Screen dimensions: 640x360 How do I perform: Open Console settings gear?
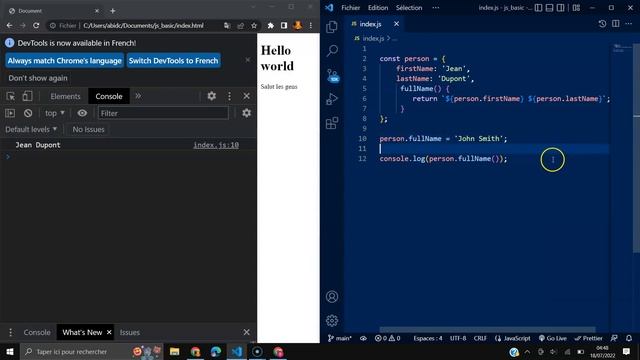pos(247,113)
